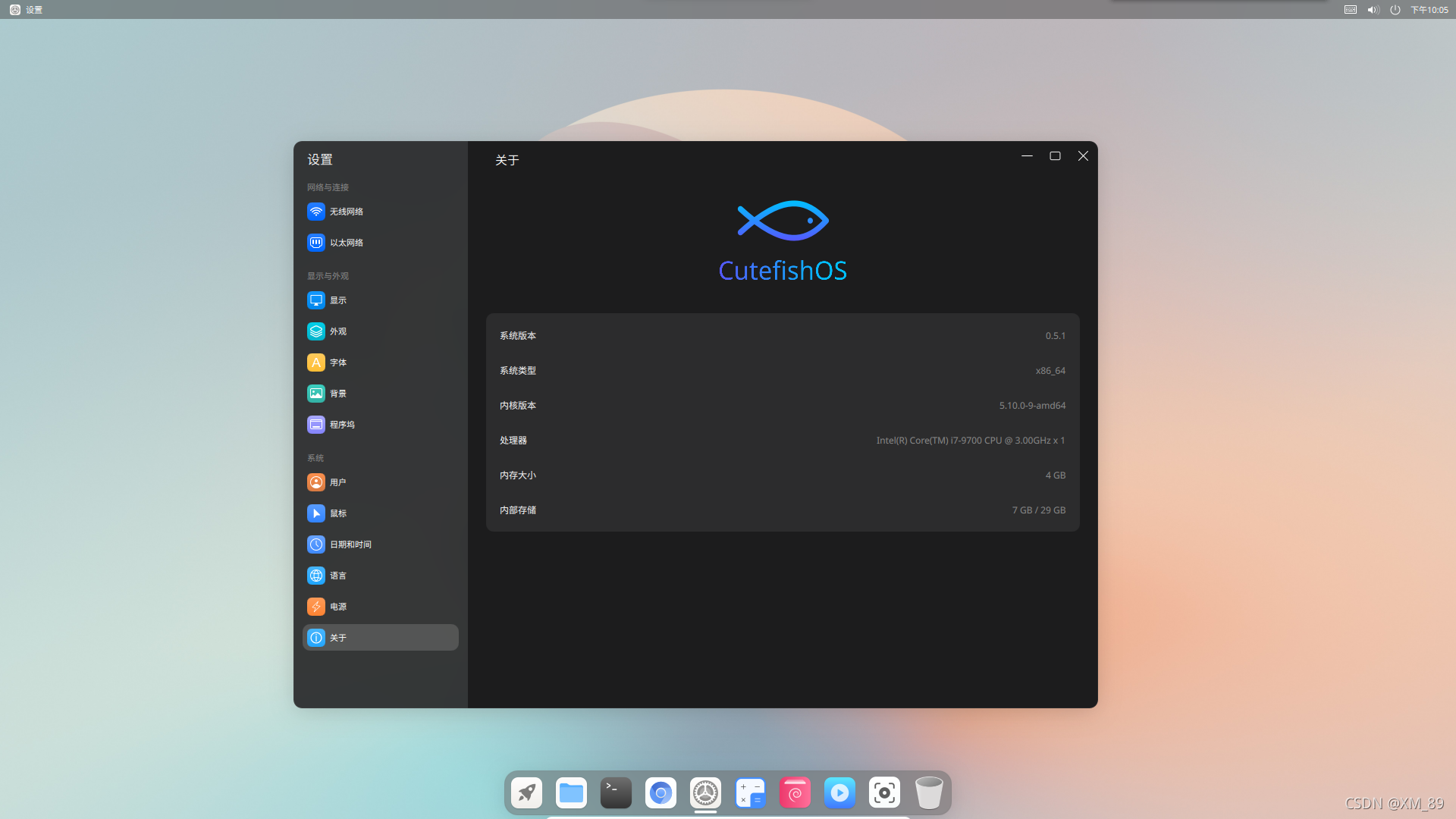Screen dimensions: 1456x819
Task: Open the 字体 fonts section
Action: click(337, 362)
